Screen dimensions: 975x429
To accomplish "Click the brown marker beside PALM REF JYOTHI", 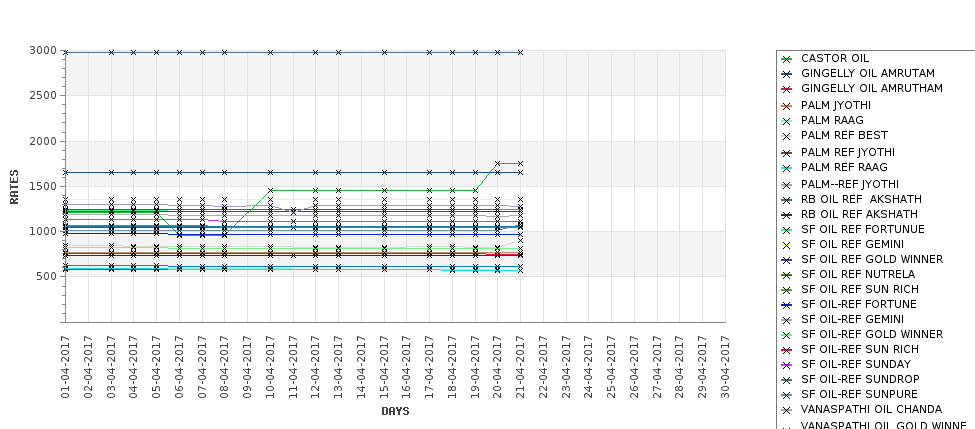I will 787,154.
